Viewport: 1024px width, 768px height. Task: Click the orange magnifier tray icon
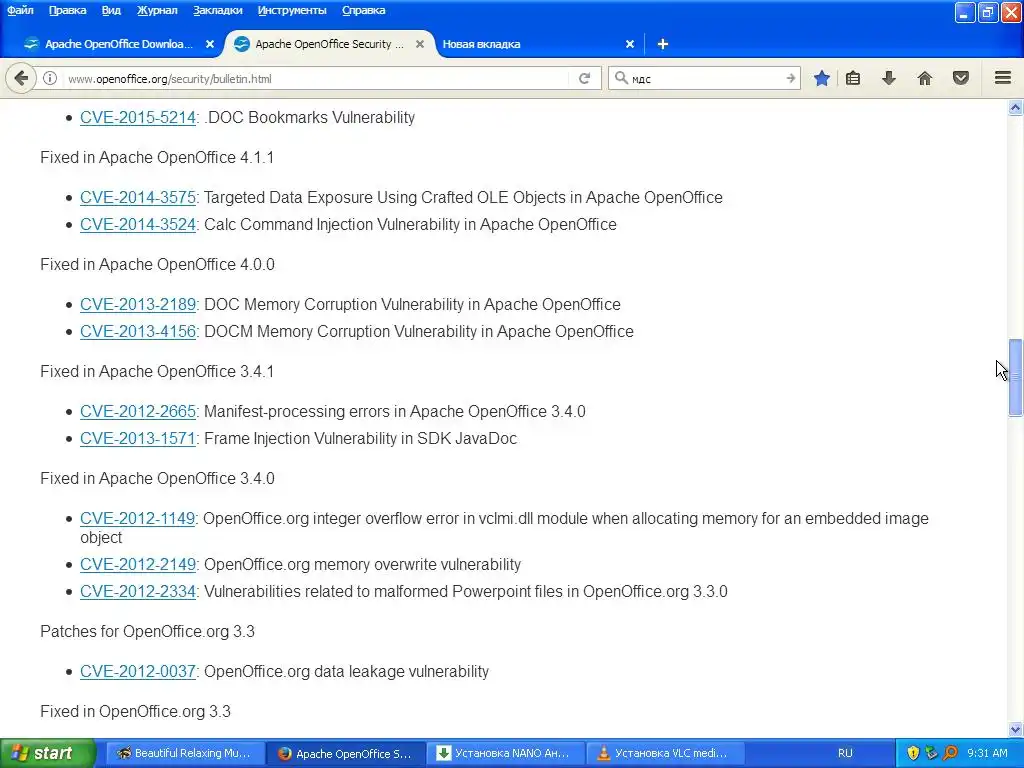click(x=950, y=753)
